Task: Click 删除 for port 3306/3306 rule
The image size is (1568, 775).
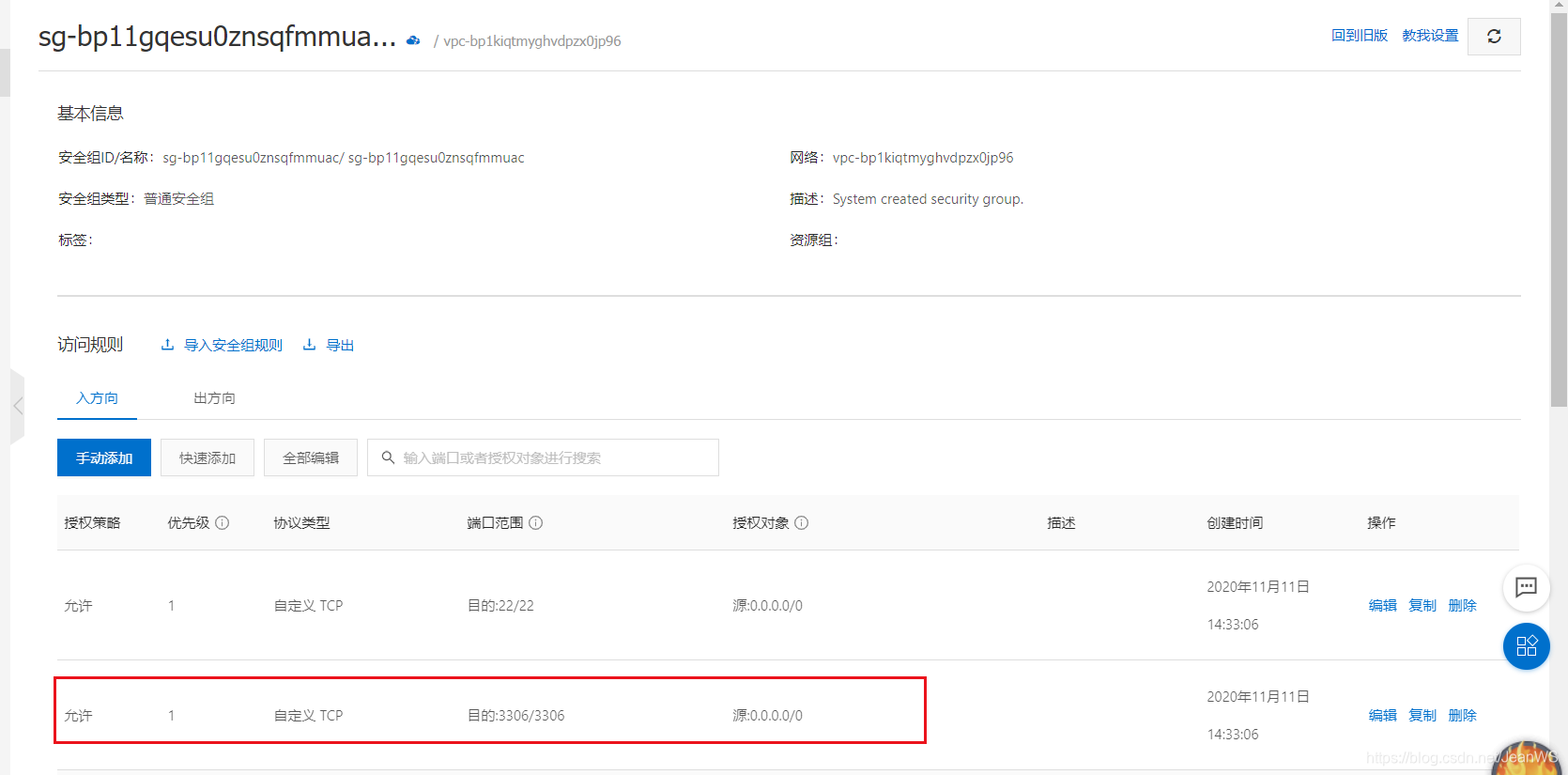Action: click(x=1463, y=716)
